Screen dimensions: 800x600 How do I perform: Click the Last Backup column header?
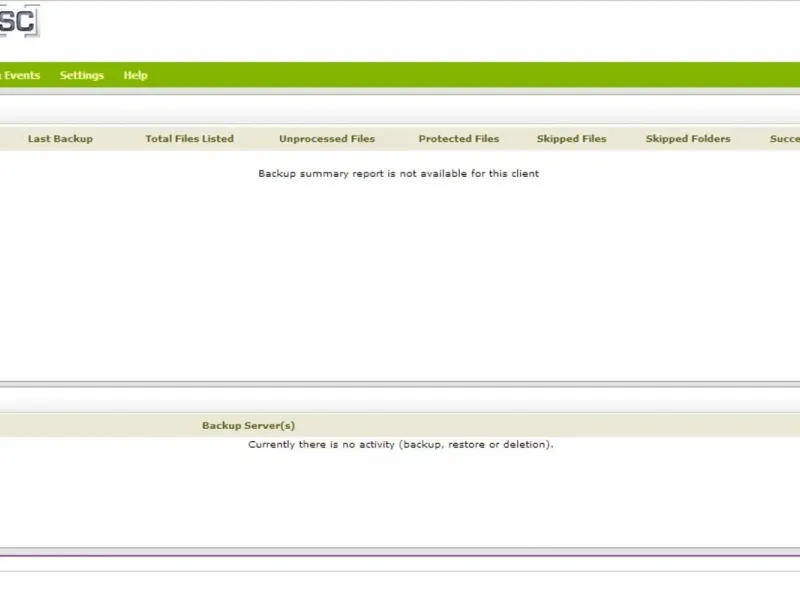(x=60, y=139)
